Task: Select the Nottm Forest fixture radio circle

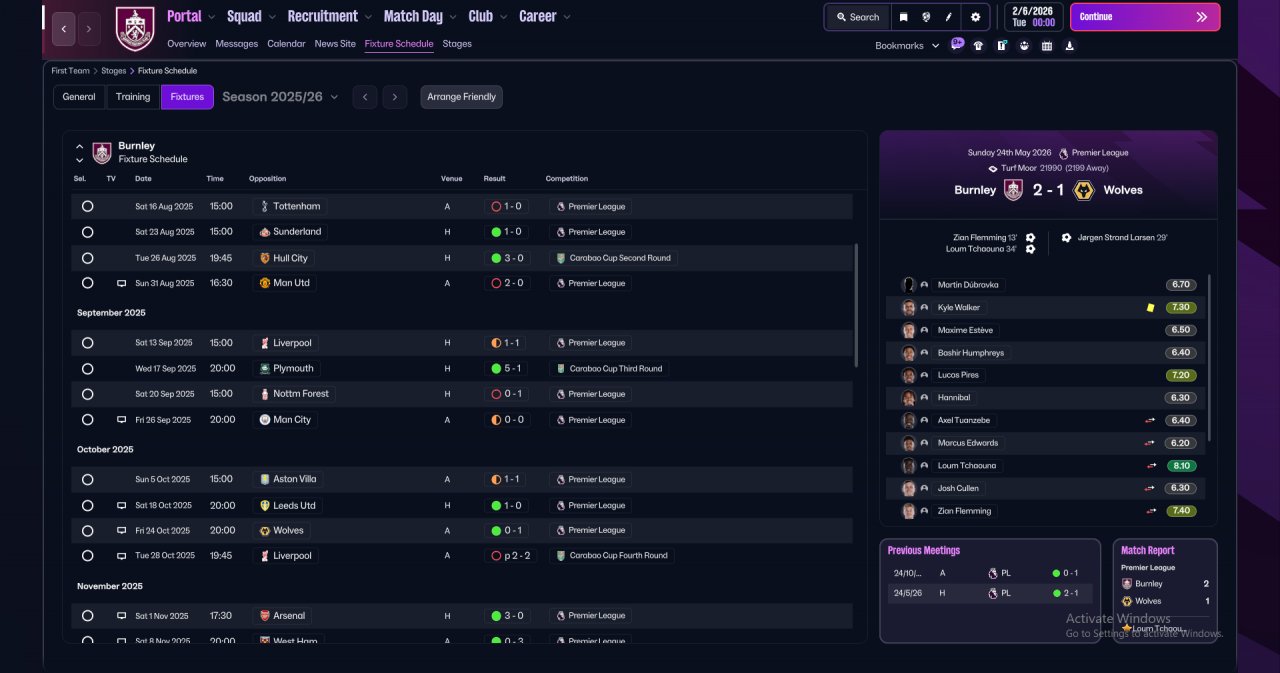Action: point(87,394)
